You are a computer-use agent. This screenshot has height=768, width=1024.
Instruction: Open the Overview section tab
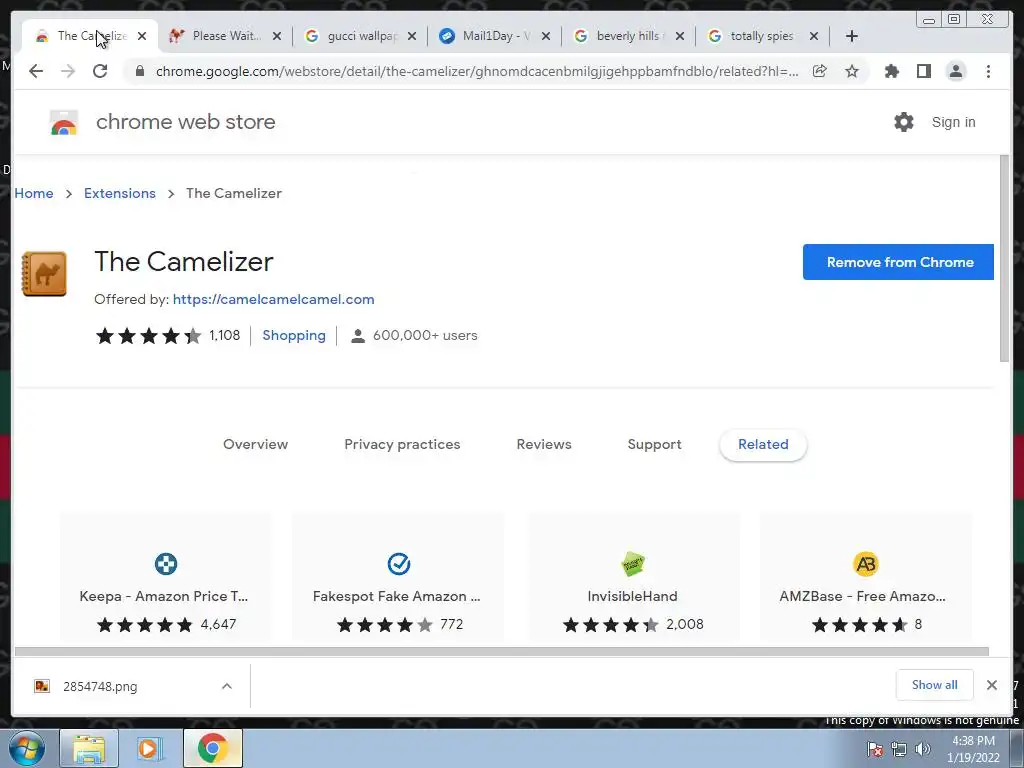pos(255,444)
